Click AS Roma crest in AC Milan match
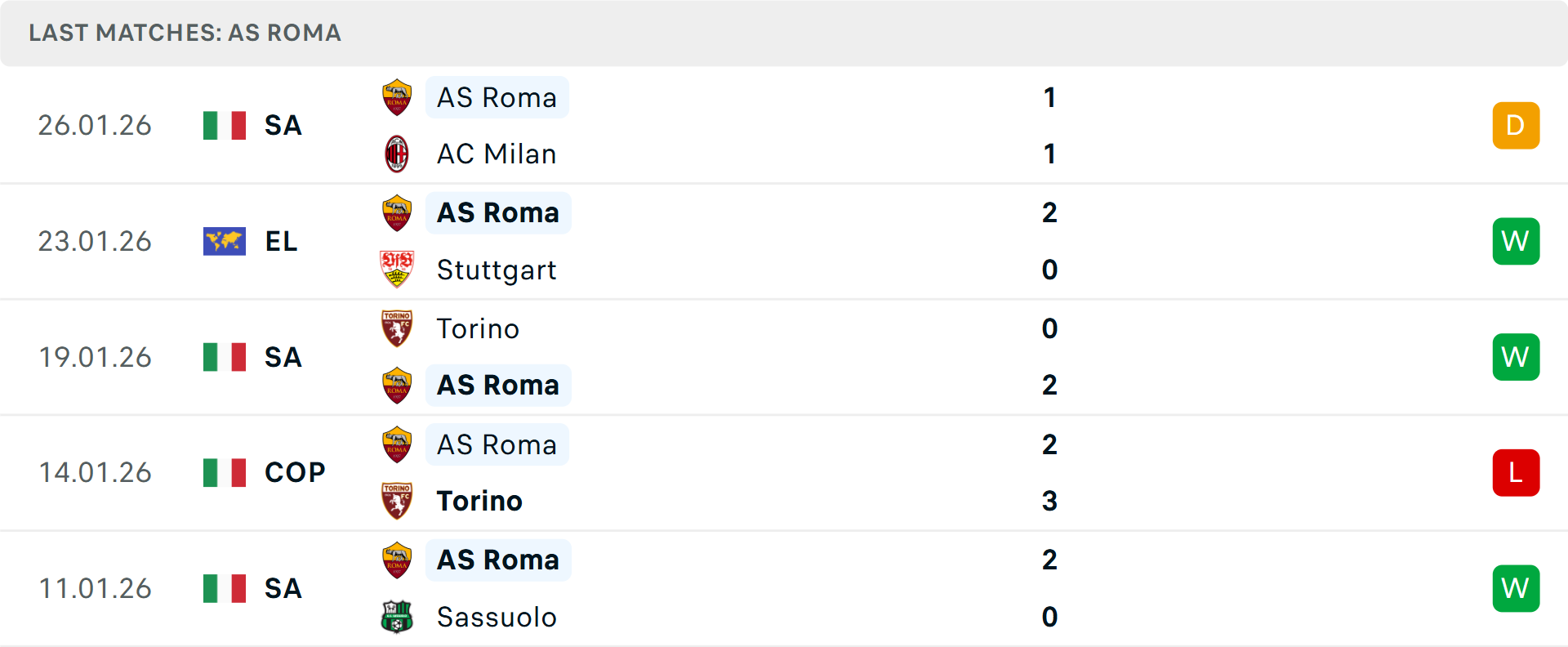Viewport: 1568px width, 647px height. click(x=397, y=97)
